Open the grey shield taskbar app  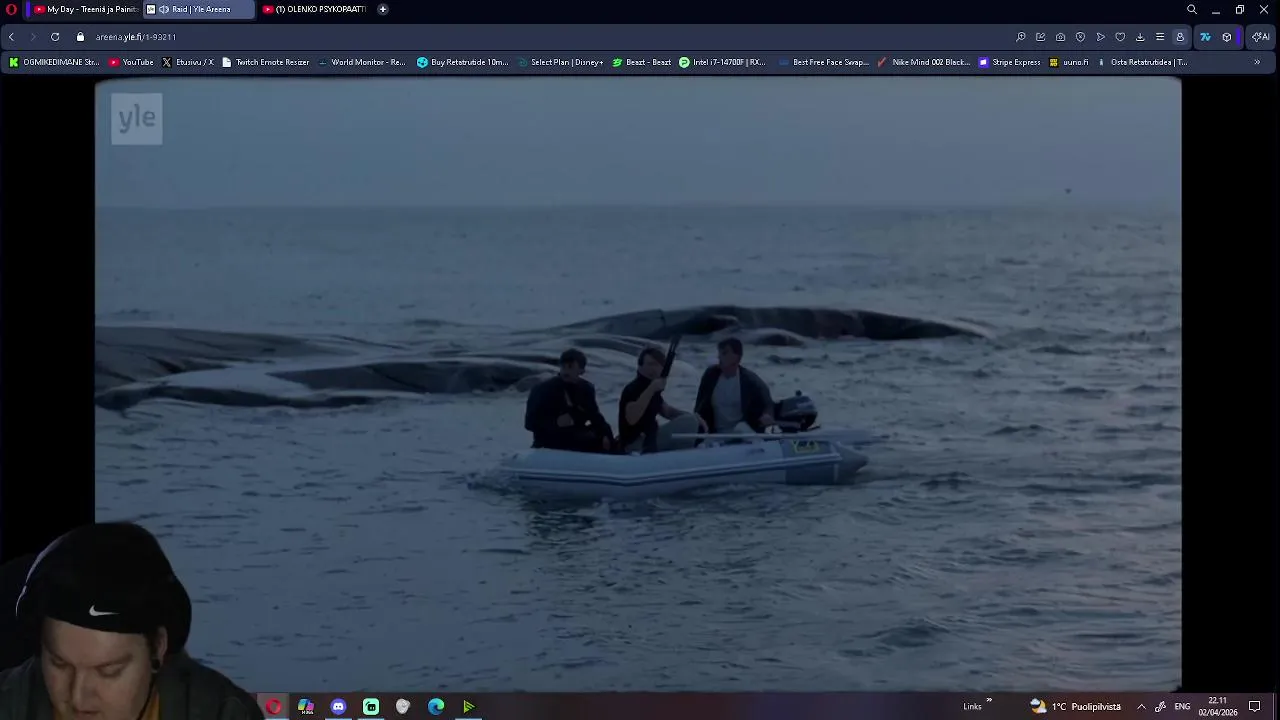[x=403, y=707]
